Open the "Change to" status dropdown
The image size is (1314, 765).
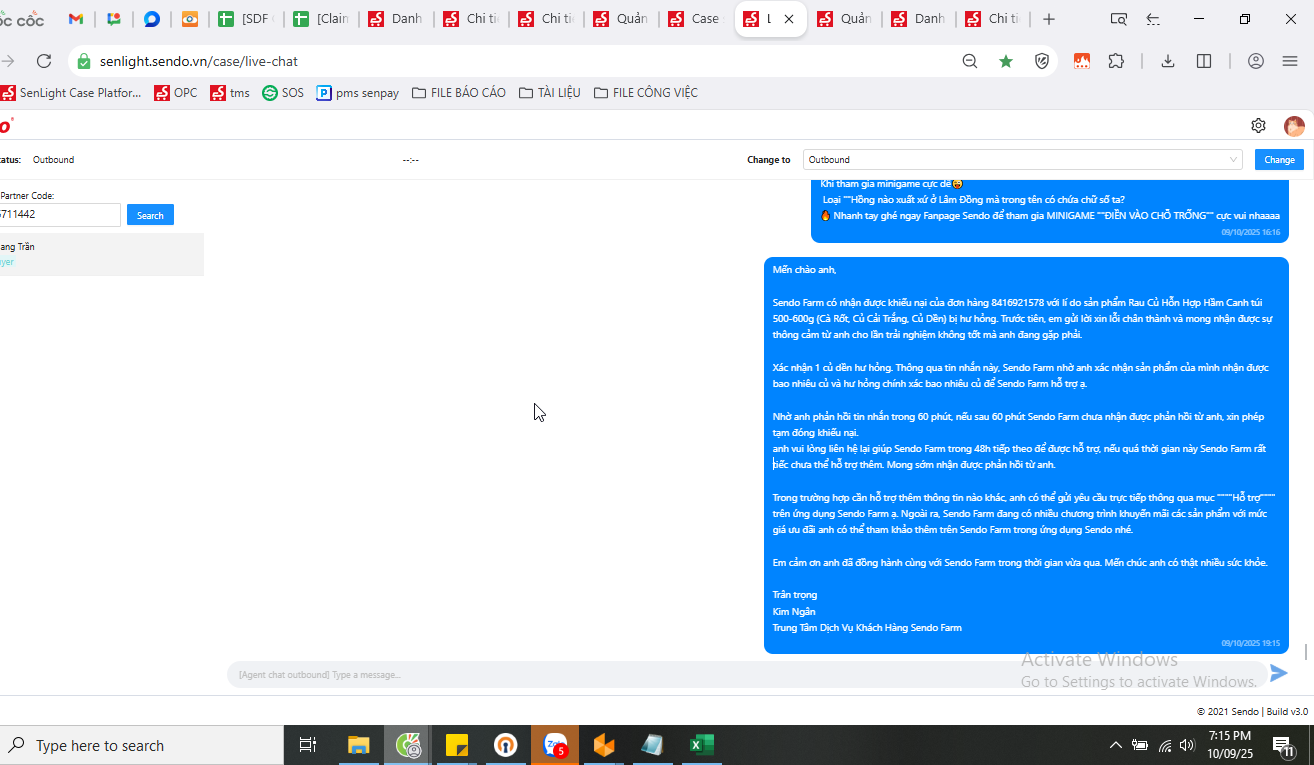coord(1022,160)
